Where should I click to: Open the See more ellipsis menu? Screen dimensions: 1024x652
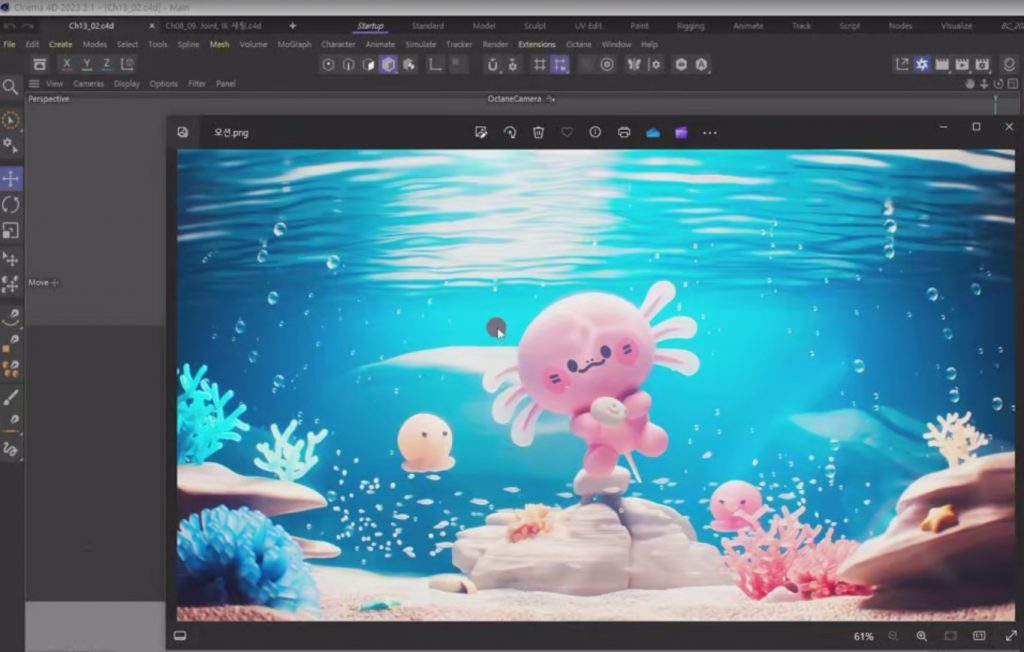pos(710,133)
